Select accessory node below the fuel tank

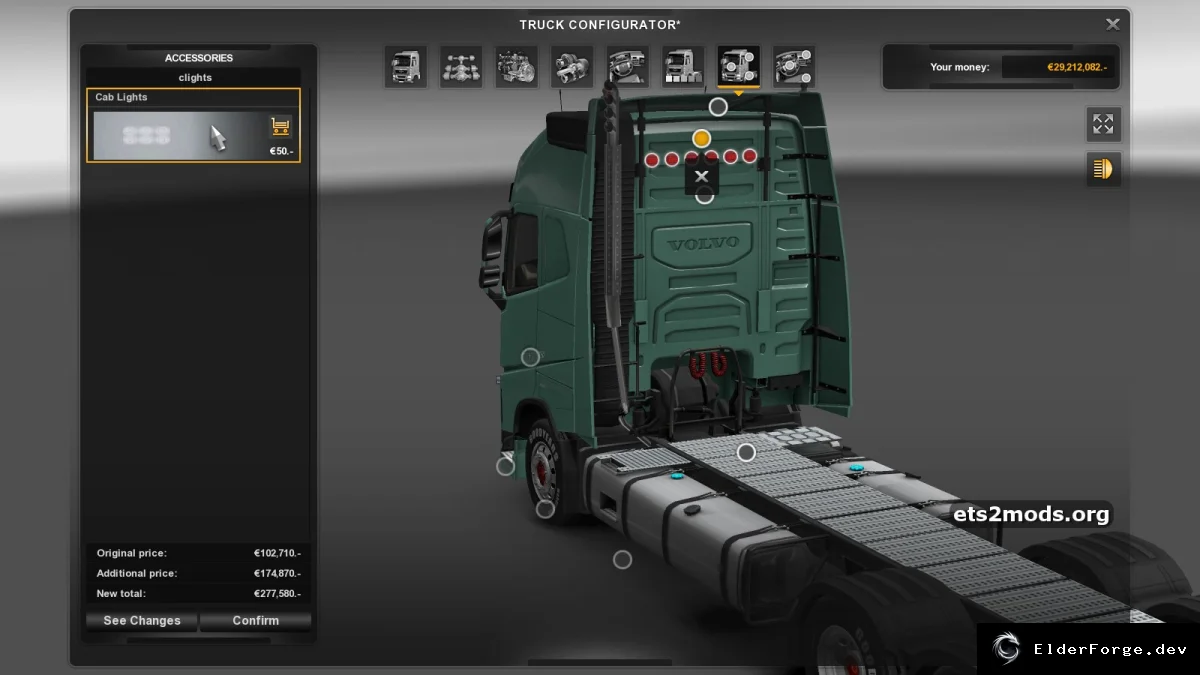(622, 560)
